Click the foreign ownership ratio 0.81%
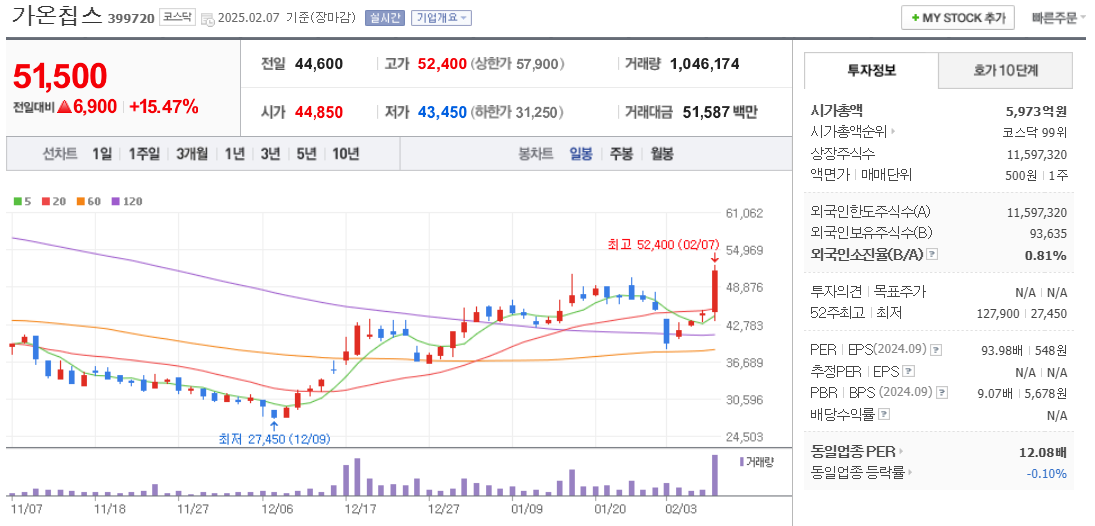 (x=1045, y=255)
